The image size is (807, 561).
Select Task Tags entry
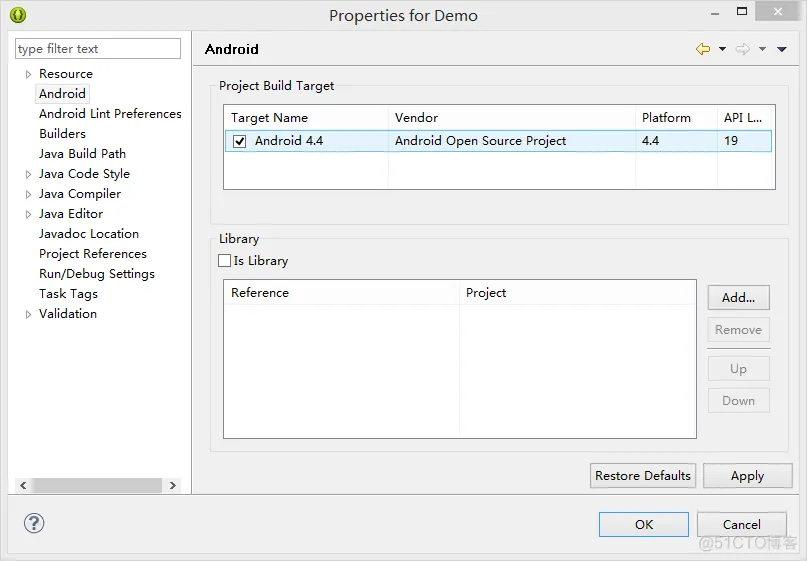(68, 294)
